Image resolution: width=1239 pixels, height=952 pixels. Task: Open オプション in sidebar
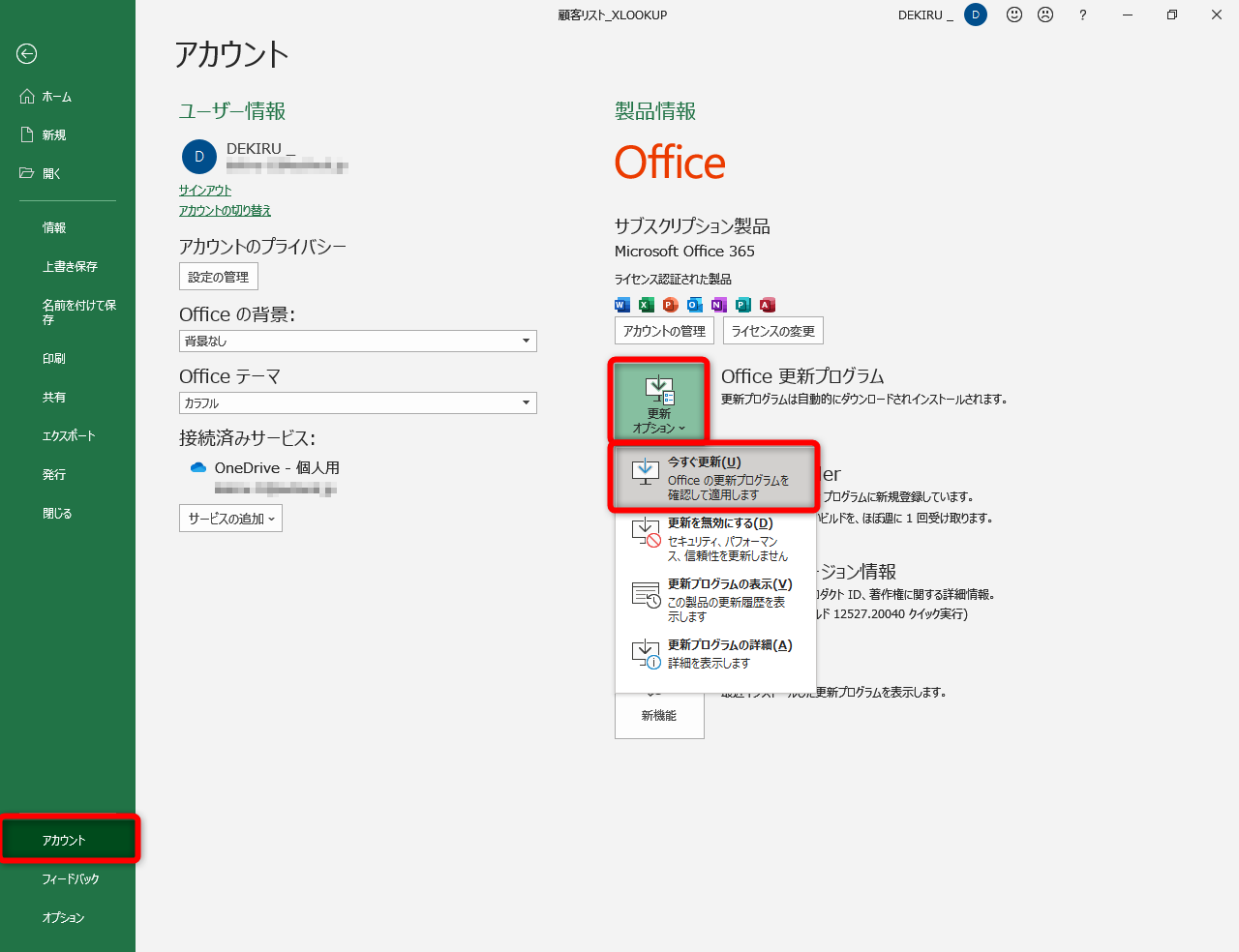[68, 917]
